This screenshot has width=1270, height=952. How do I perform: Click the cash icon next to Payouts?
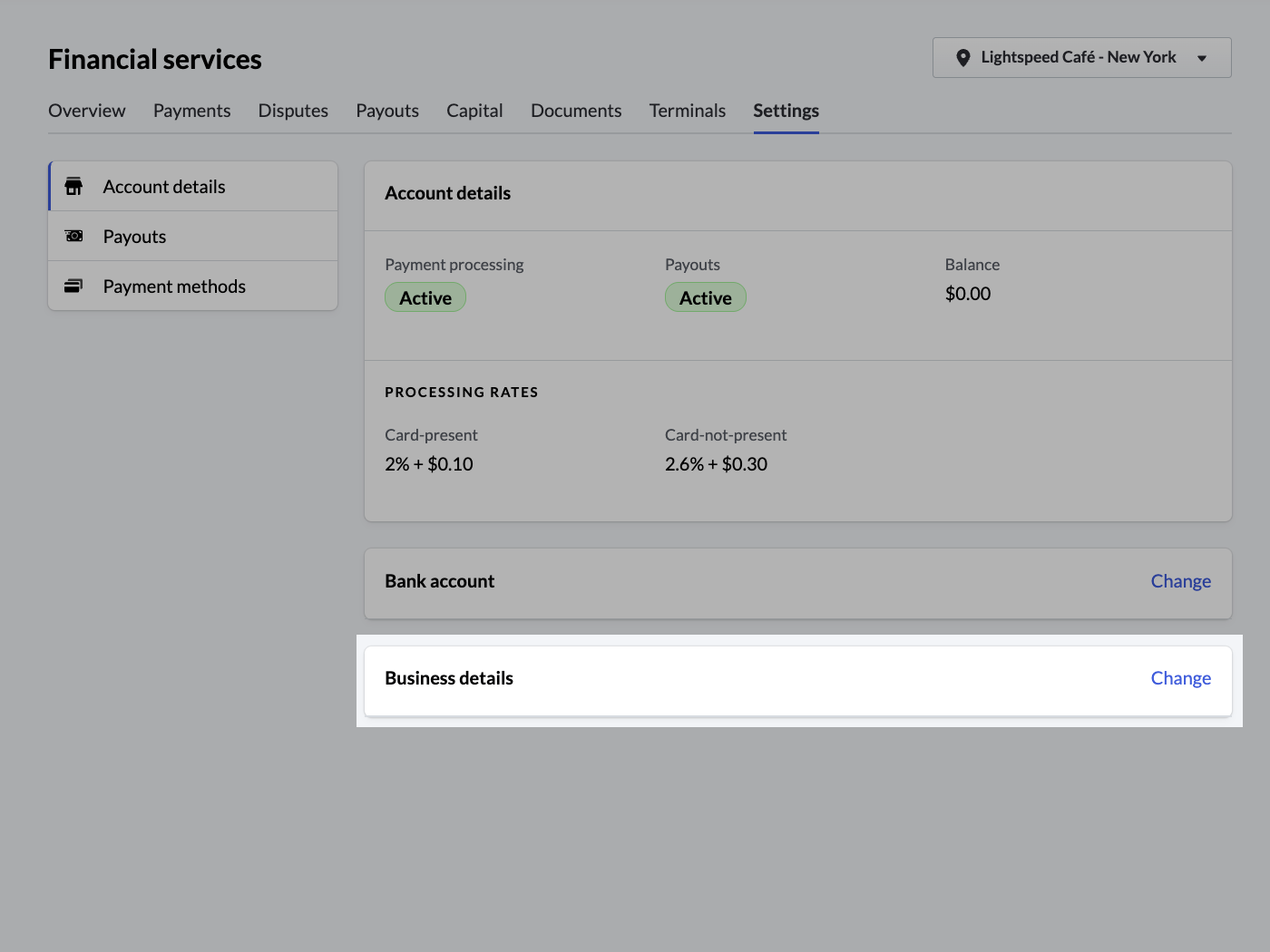click(73, 236)
